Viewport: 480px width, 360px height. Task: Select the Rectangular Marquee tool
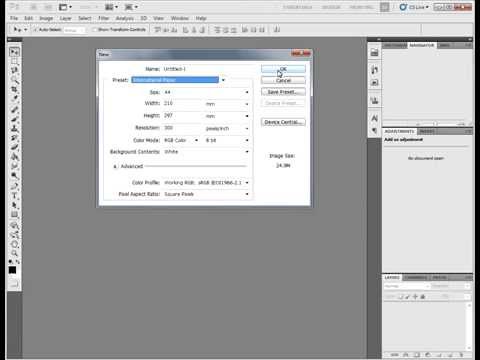(14, 61)
